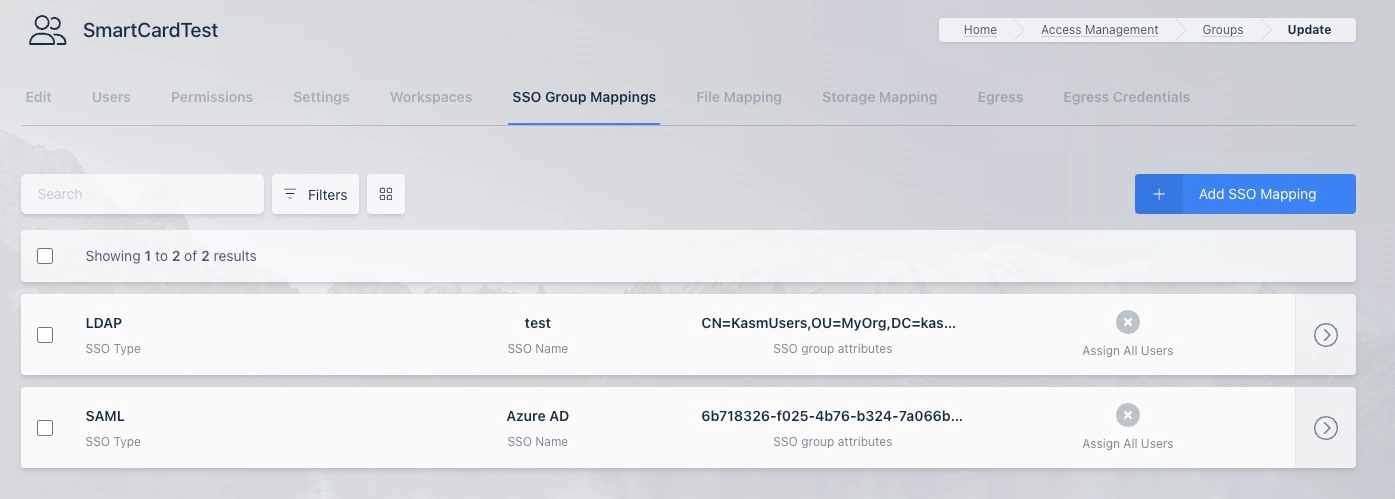Click the group users icon beside SmartCardTest

(47, 31)
